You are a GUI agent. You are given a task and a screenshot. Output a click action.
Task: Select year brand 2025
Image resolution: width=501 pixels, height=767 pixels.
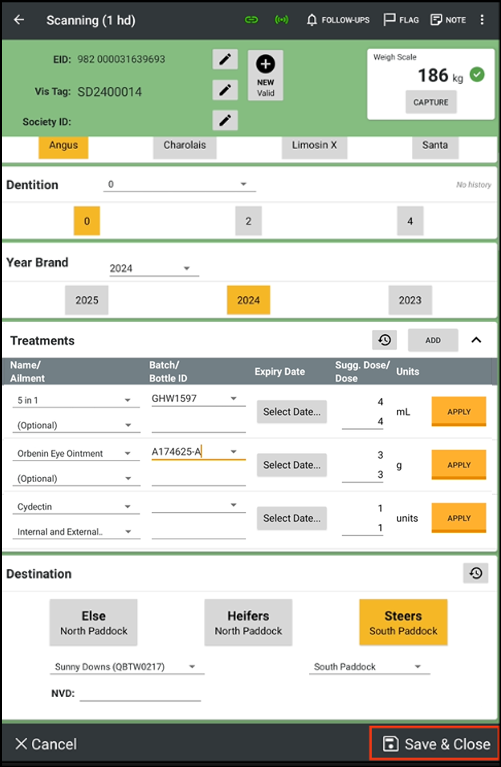click(x=87, y=300)
